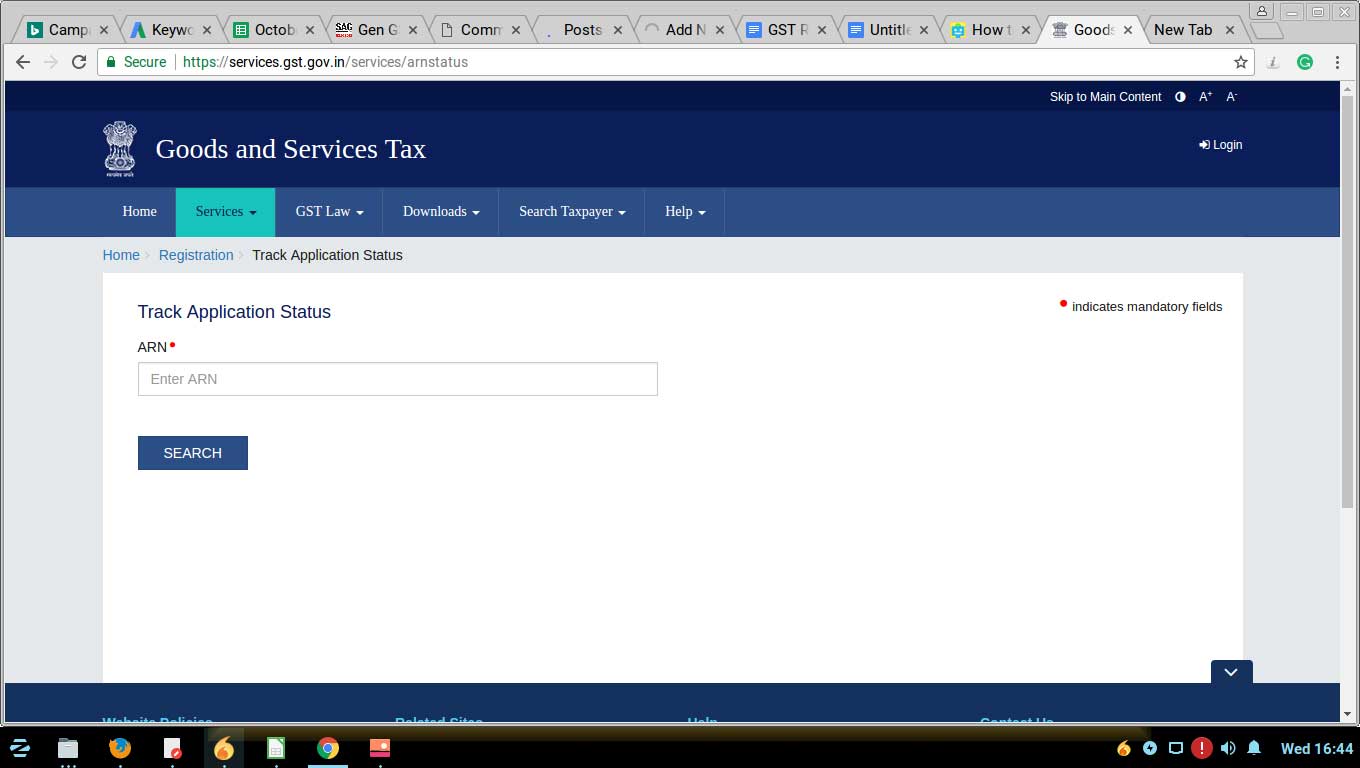Open the GST Law dropdown

329,212
